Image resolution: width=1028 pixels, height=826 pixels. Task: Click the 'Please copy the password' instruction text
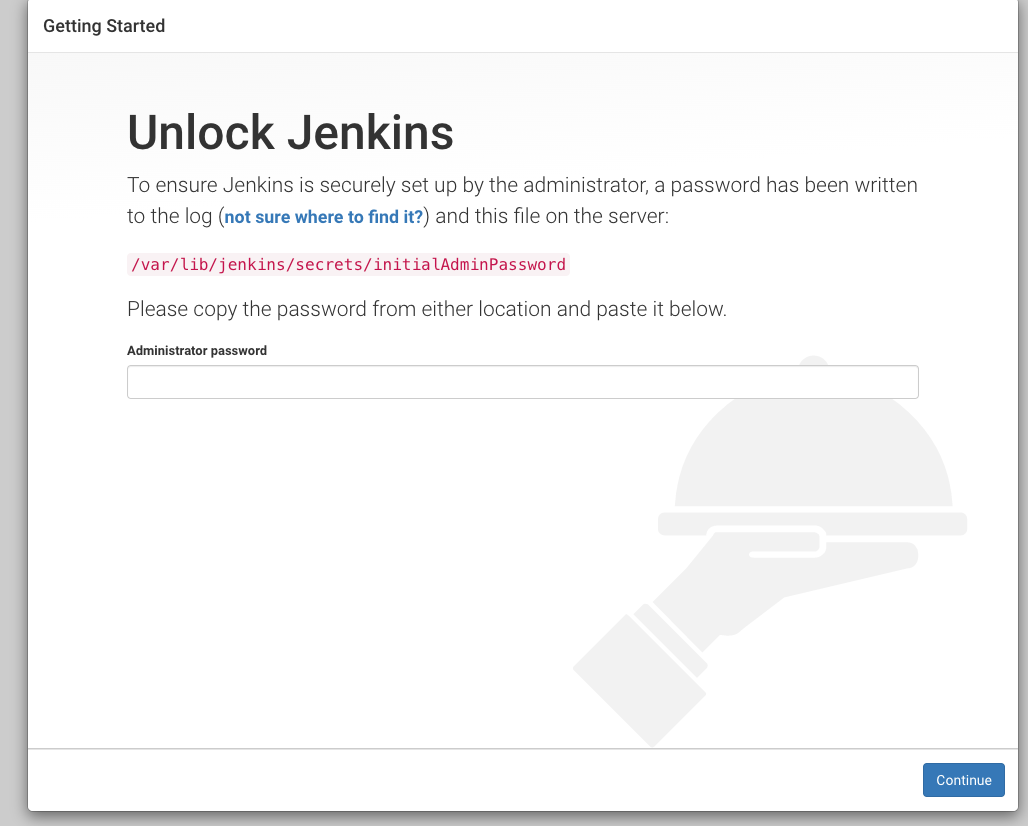[427, 309]
